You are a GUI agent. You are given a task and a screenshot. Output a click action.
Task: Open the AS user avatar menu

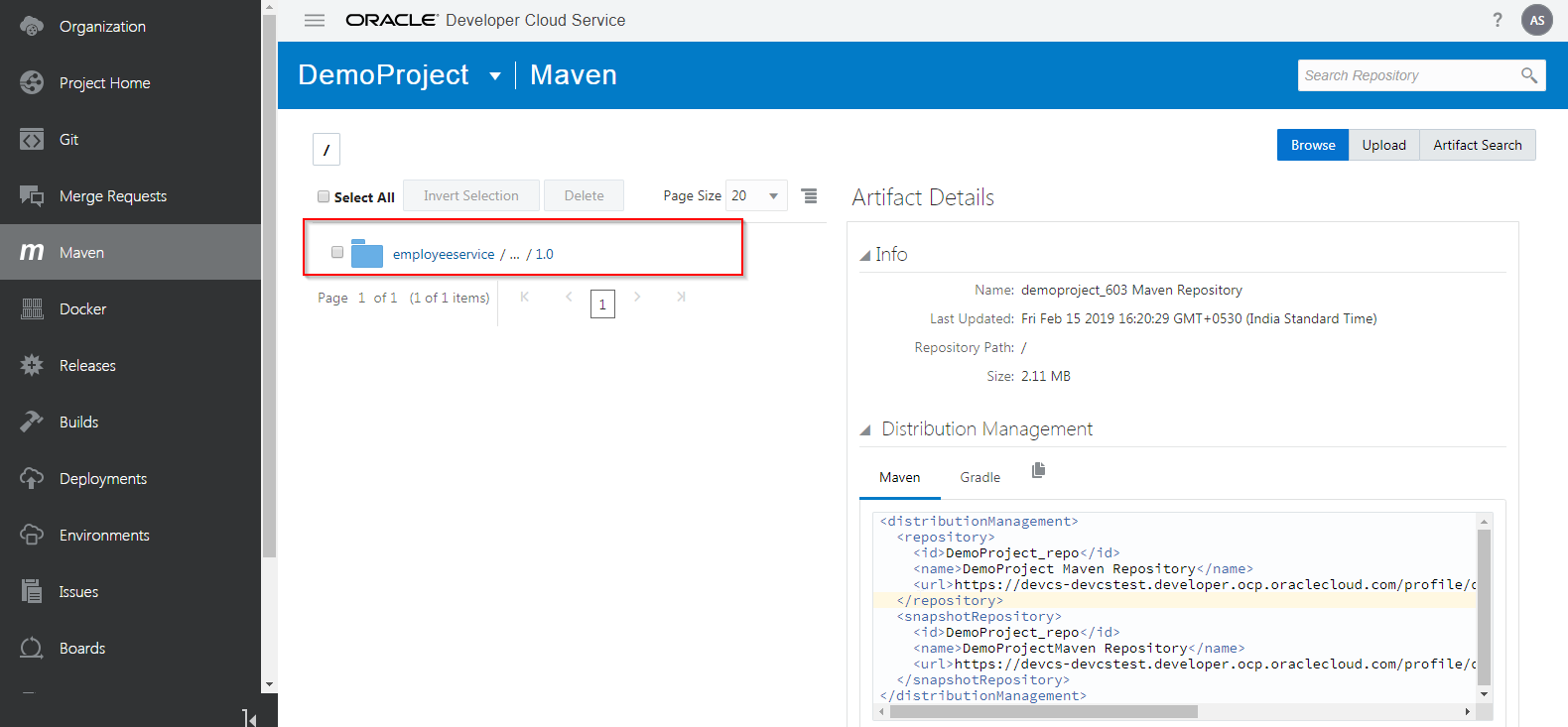[1537, 20]
